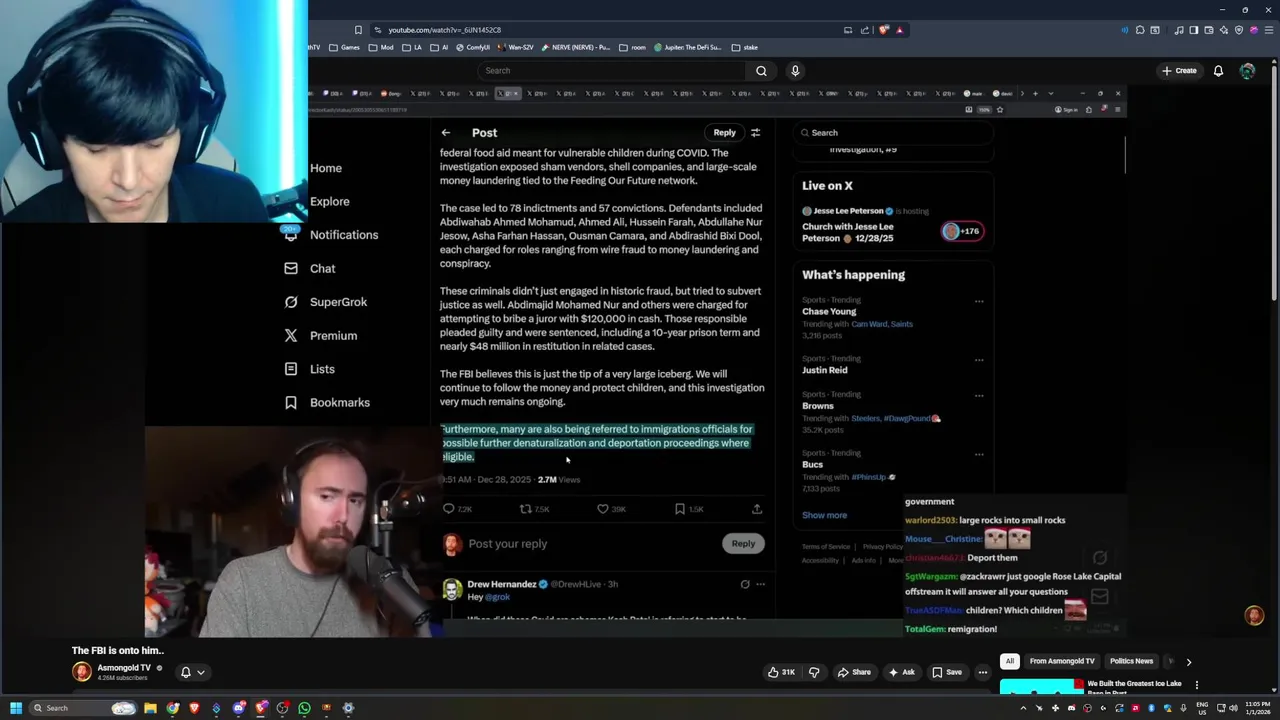The image size is (1280, 720).
Task: Click the Reply button at the top of the post
Action: click(x=724, y=132)
